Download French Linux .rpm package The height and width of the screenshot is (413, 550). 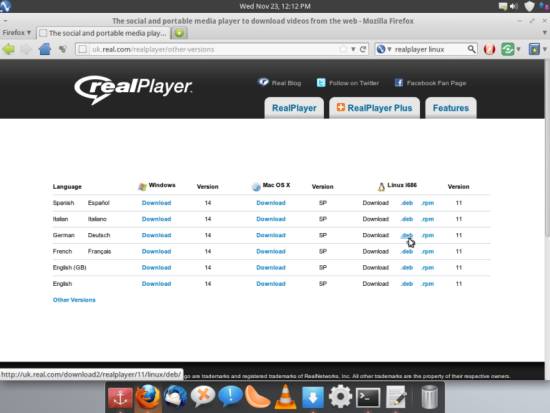click(x=428, y=251)
